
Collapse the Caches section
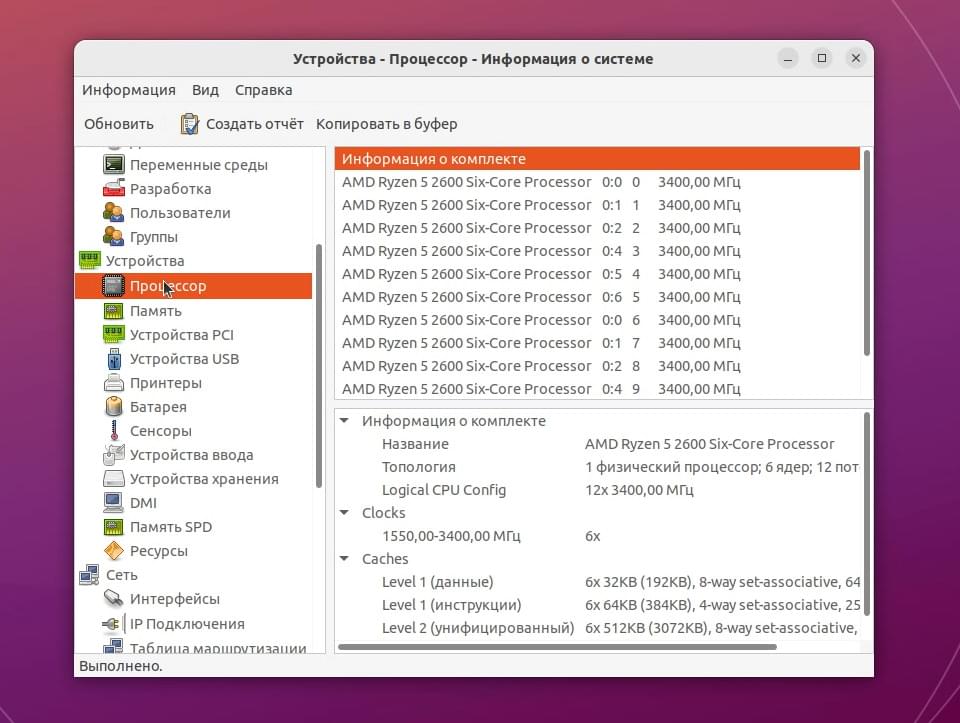pos(345,558)
